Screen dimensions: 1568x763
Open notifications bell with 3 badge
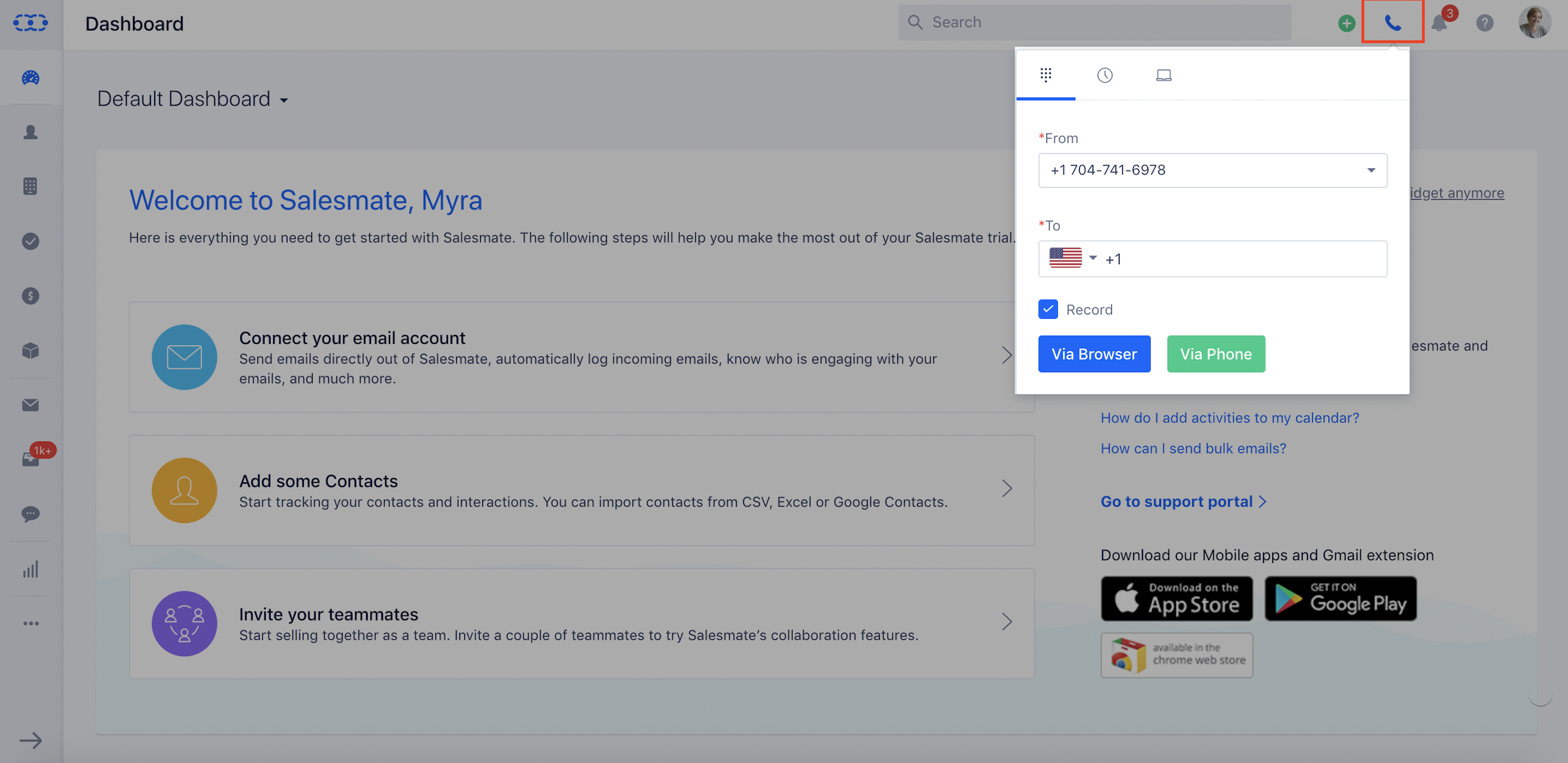(x=1439, y=23)
